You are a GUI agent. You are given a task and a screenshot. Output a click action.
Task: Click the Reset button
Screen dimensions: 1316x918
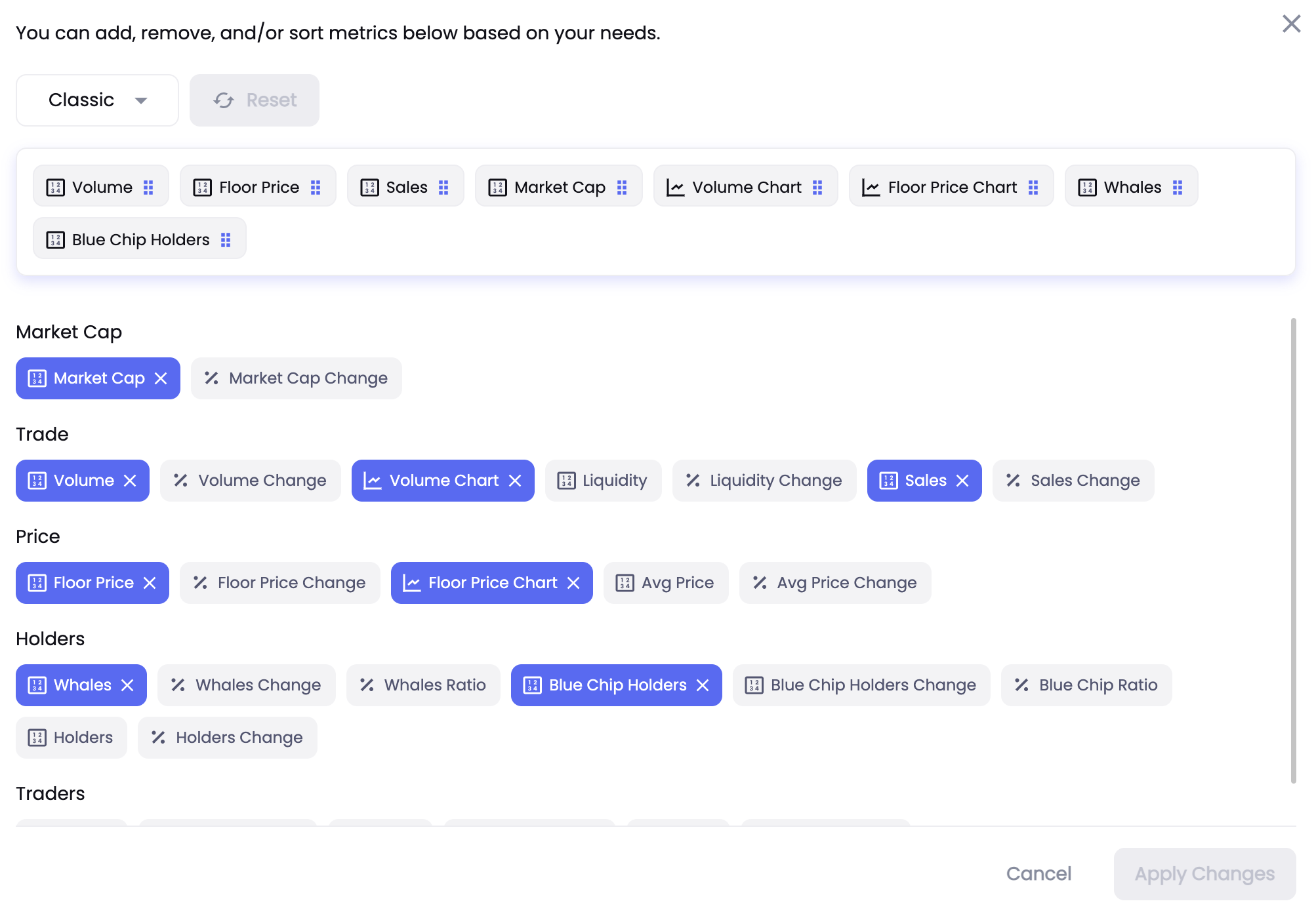pyautogui.click(x=255, y=100)
